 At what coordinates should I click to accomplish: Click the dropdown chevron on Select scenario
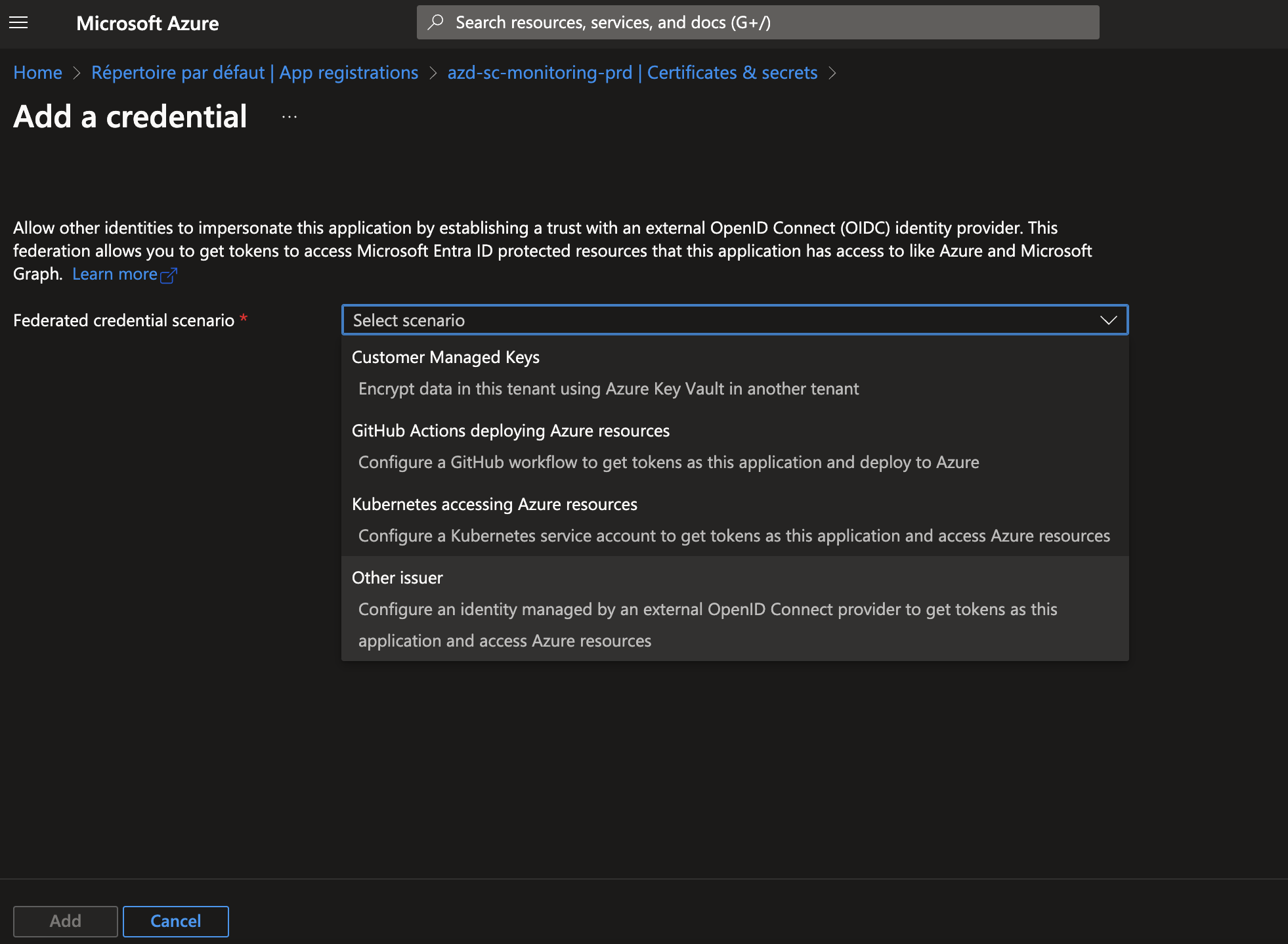tap(1108, 320)
